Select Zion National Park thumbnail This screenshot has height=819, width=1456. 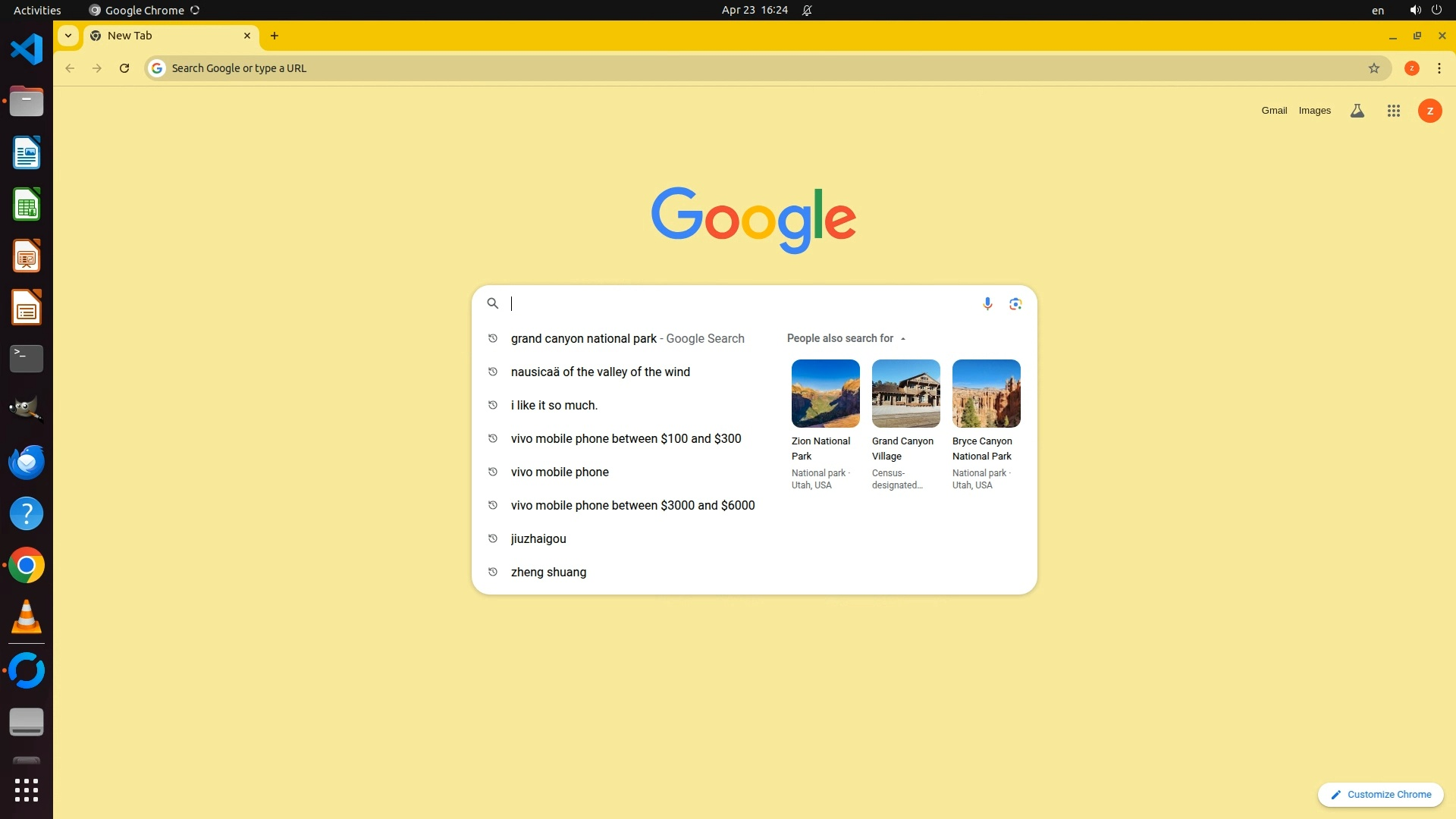tap(825, 394)
